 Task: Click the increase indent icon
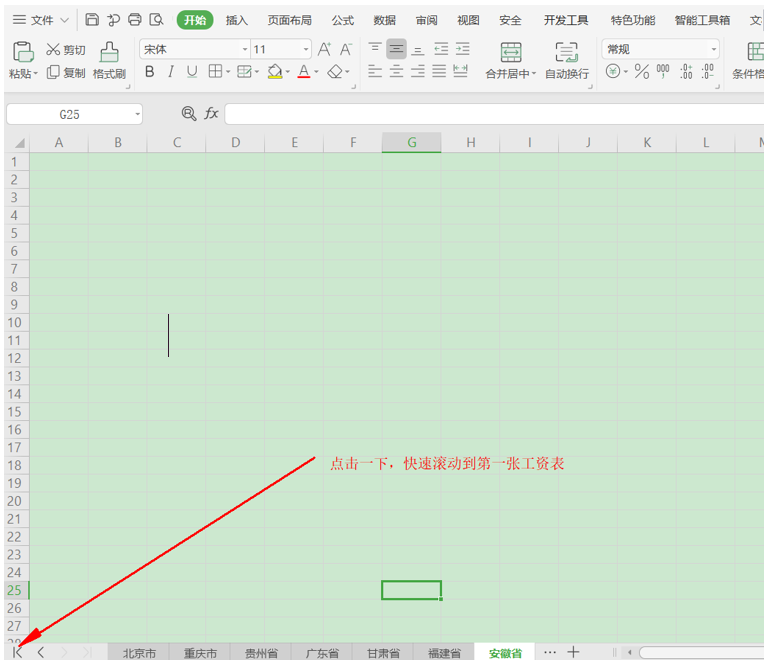tap(462, 49)
